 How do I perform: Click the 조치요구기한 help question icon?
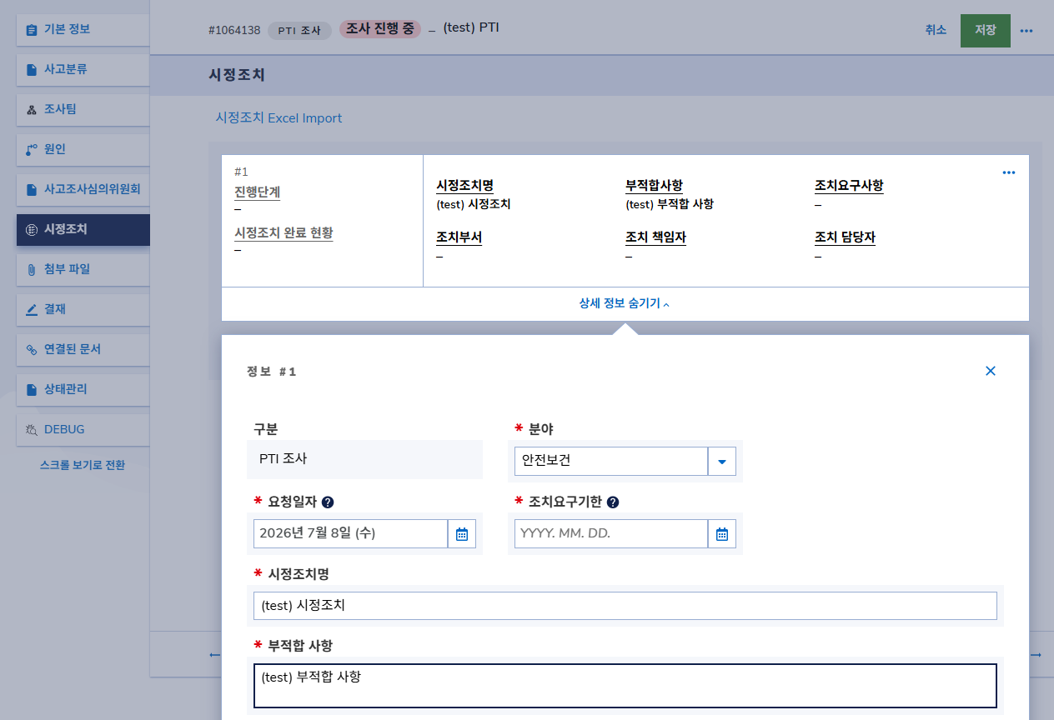point(612,502)
